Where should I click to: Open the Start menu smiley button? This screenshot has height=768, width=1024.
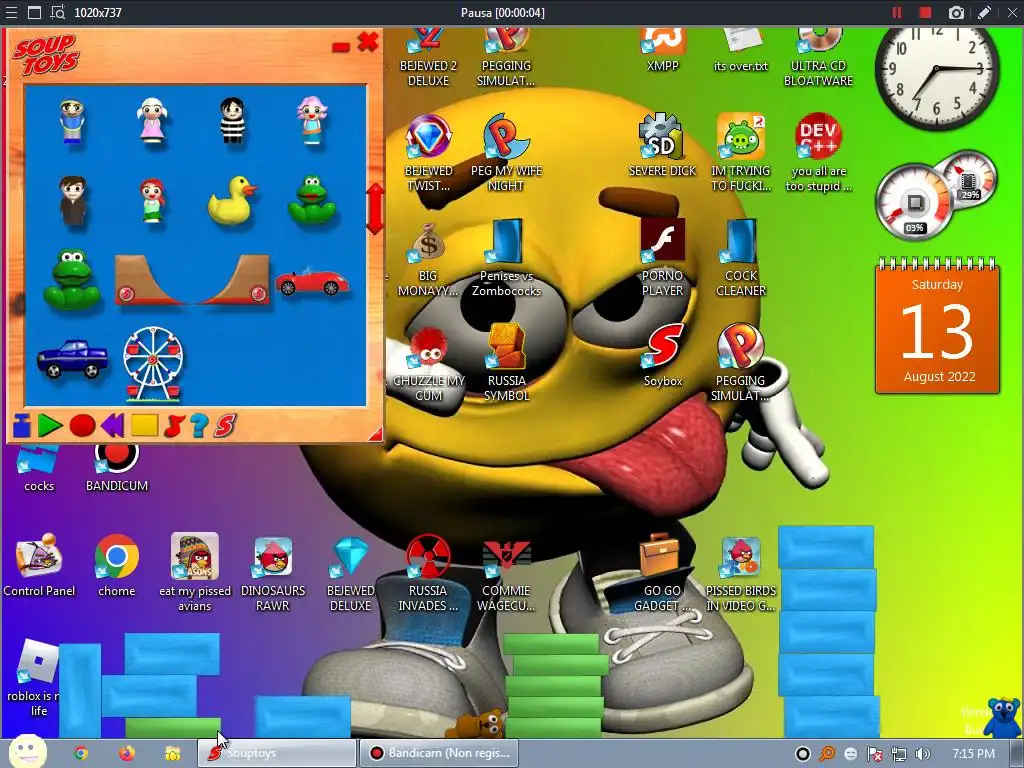[26, 751]
